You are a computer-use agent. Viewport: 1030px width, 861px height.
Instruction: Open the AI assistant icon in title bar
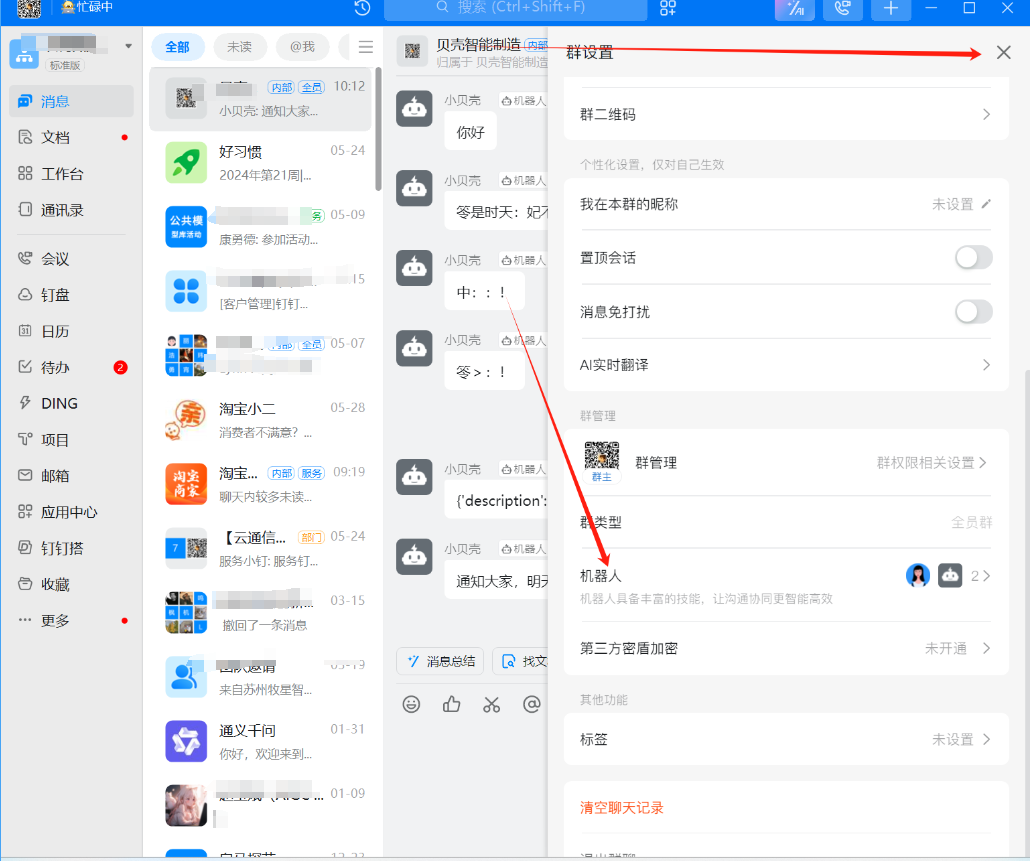click(795, 9)
